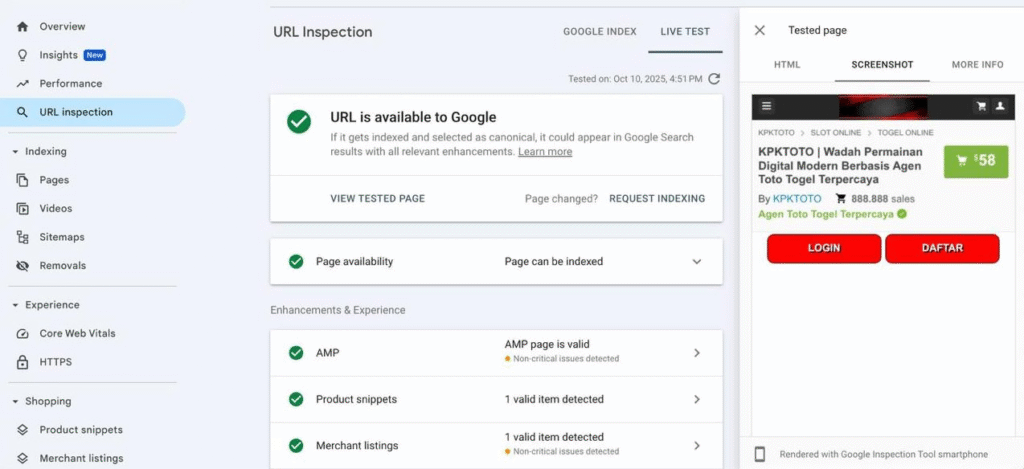Click Request Indexing
Image resolution: width=1024 pixels, height=469 pixels.
pyautogui.click(x=657, y=199)
